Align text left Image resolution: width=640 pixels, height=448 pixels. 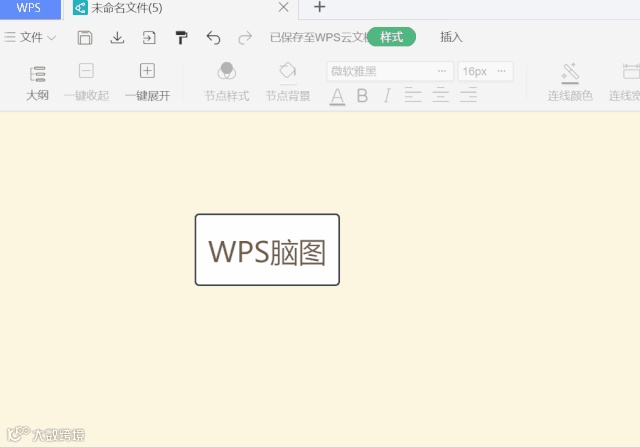[413, 96]
